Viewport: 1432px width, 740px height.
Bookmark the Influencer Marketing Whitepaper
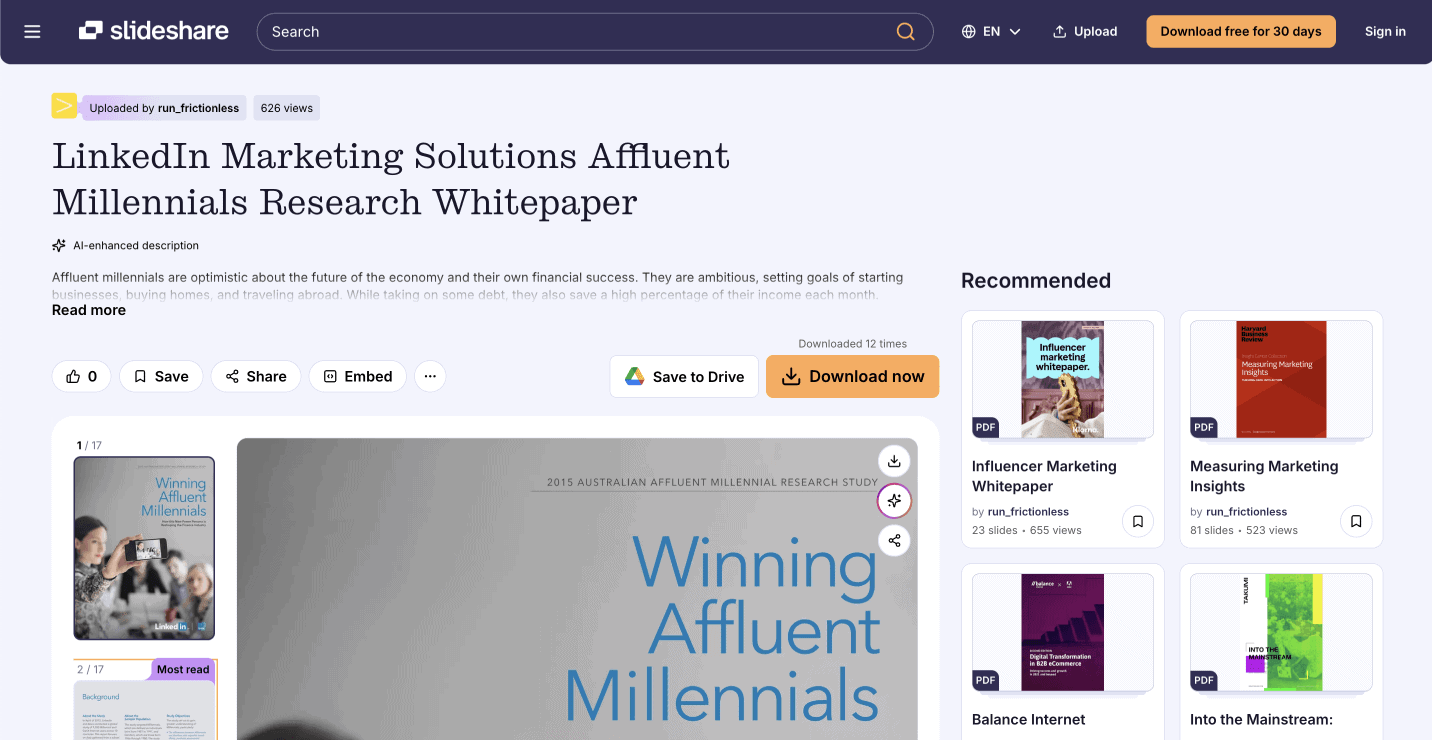pyautogui.click(x=1137, y=521)
